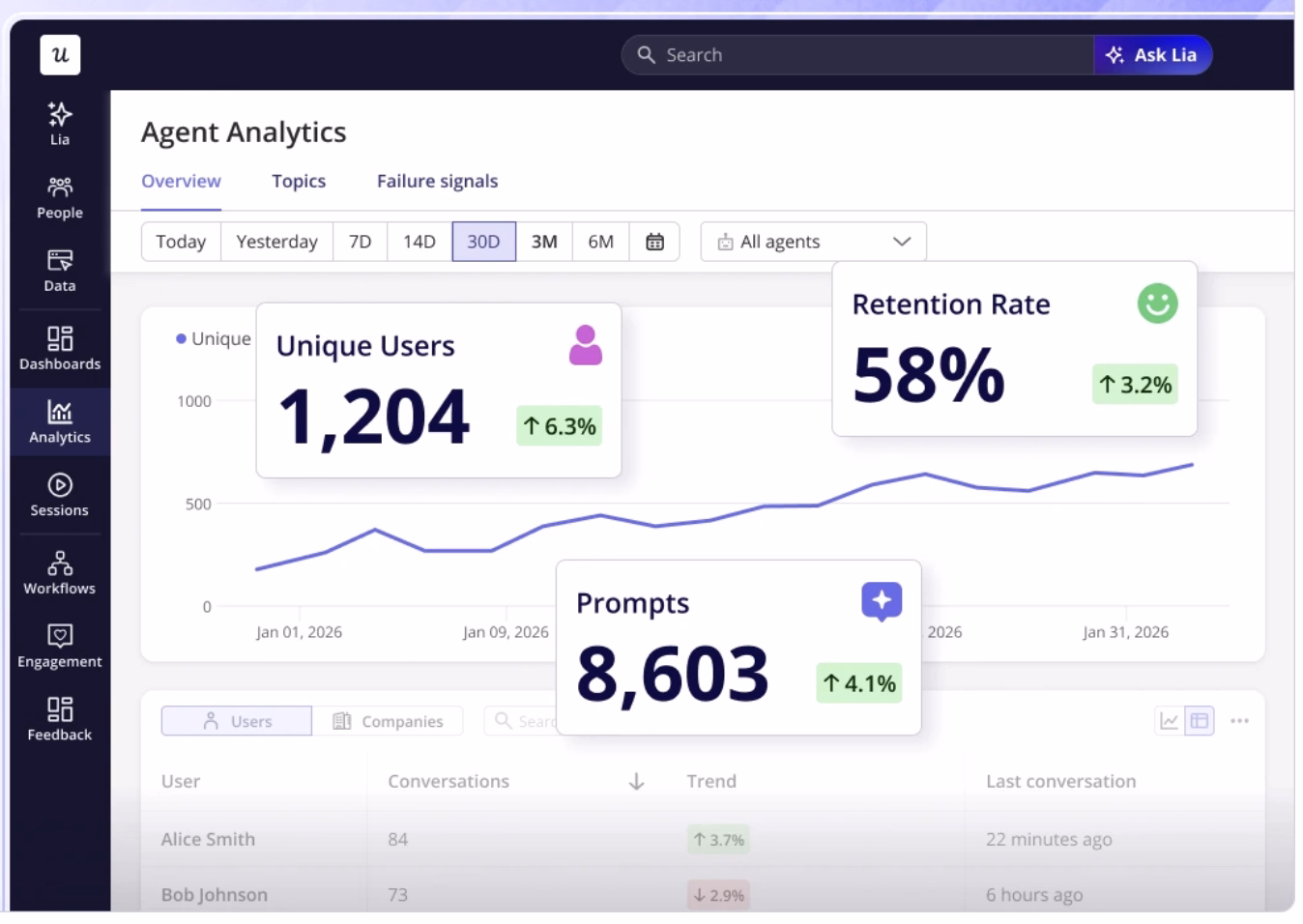Click the Conversations column header
Screen dimensions: 1303x924
tap(449, 781)
